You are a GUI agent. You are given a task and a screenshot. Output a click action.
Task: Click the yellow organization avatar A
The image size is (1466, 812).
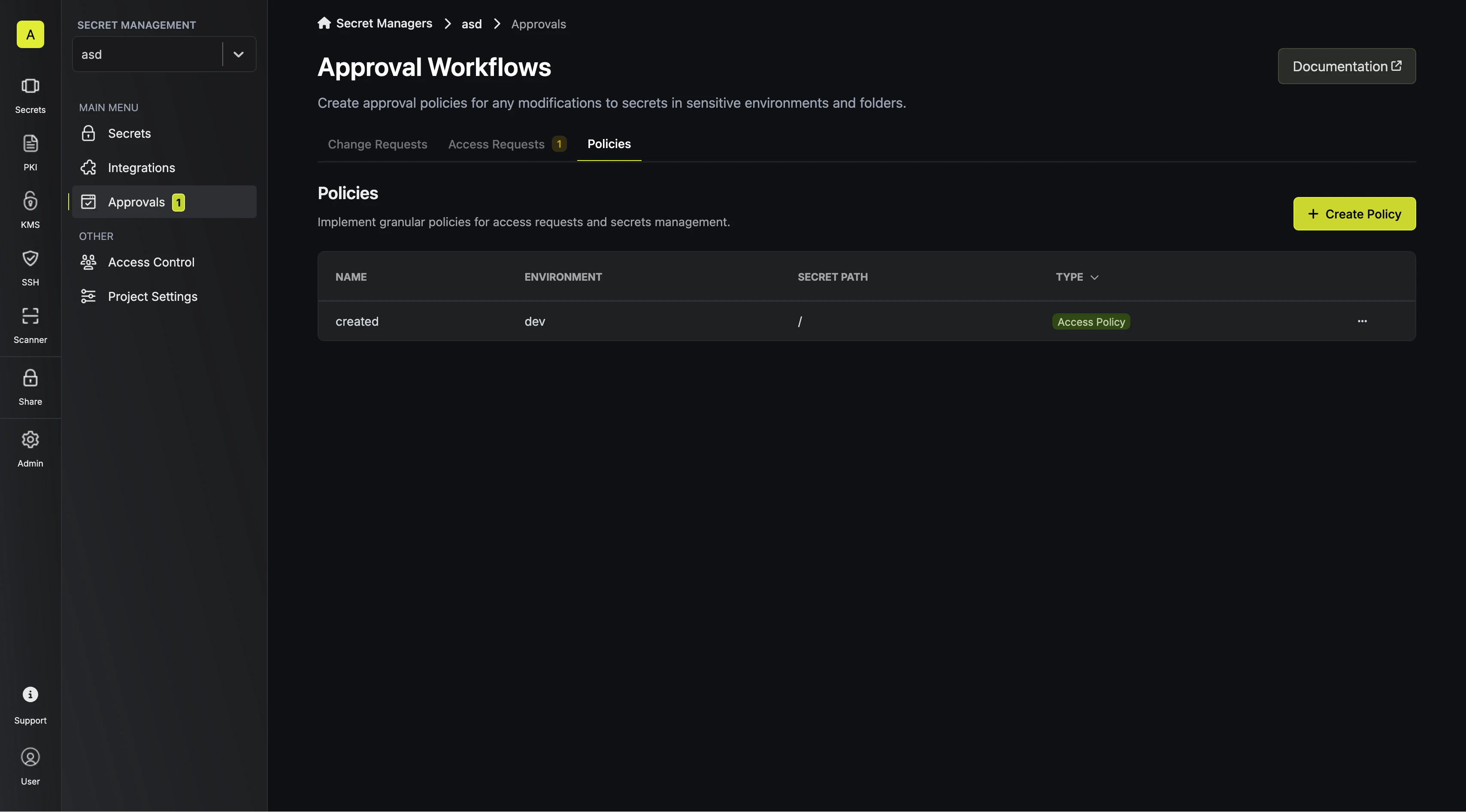(x=30, y=34)
